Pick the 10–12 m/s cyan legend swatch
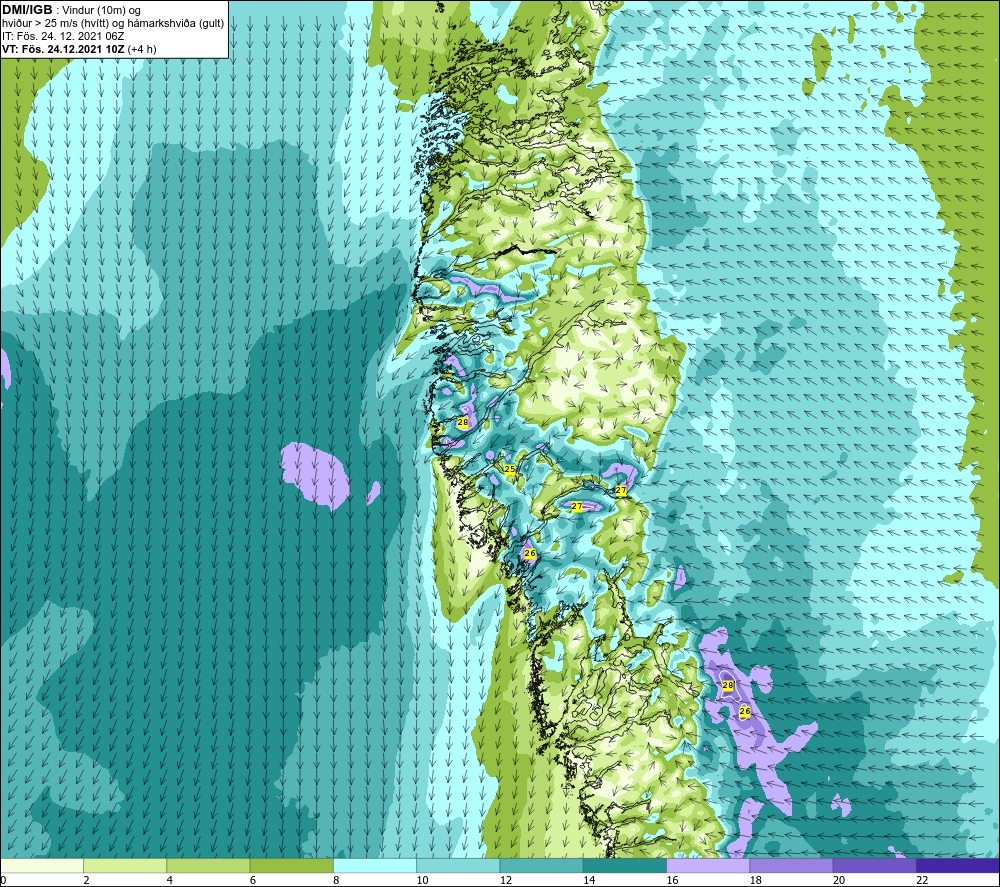 point(458,865)
